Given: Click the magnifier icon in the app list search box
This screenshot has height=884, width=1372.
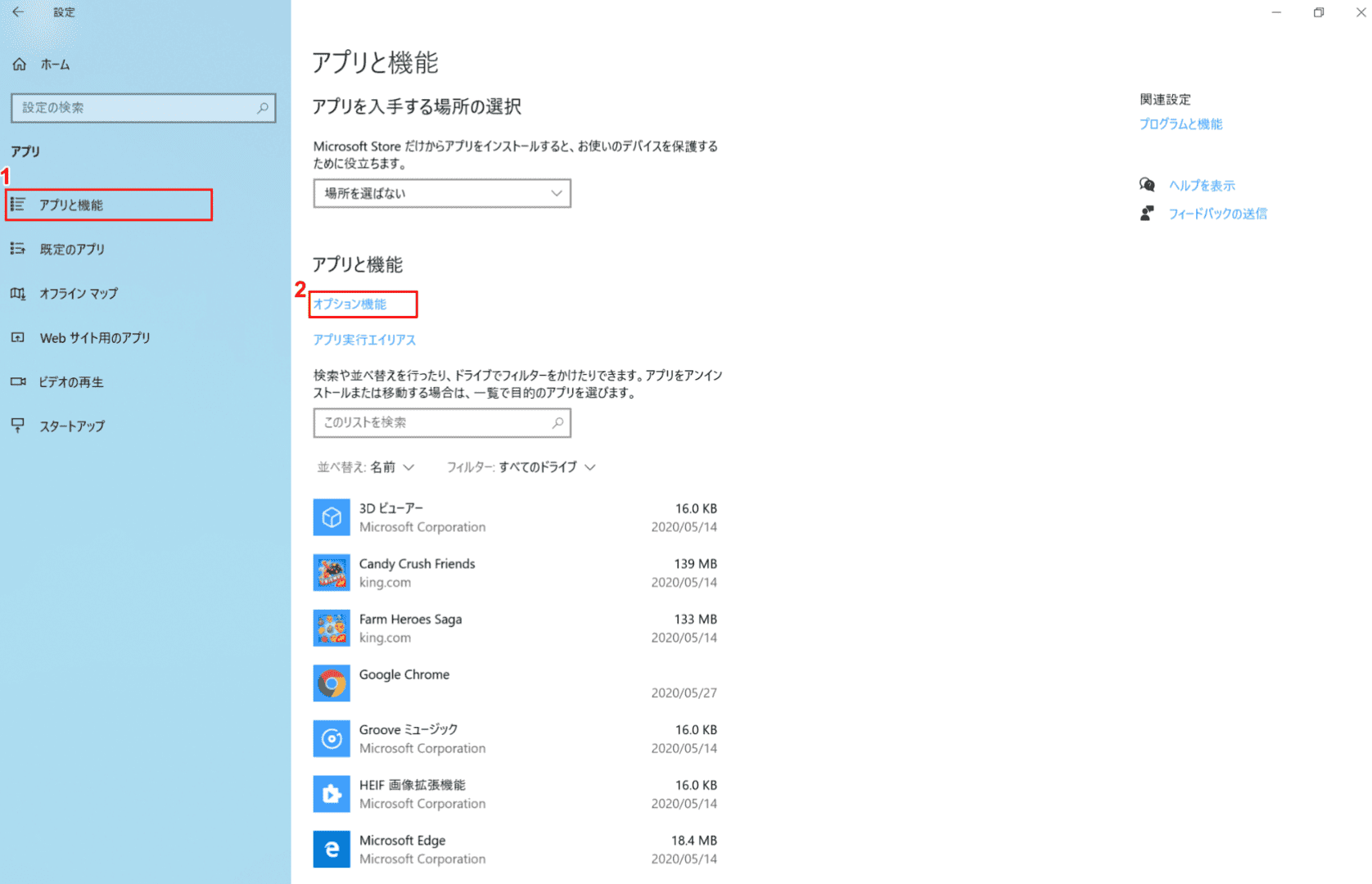Looking at the screenshot, I should point(557,422).
